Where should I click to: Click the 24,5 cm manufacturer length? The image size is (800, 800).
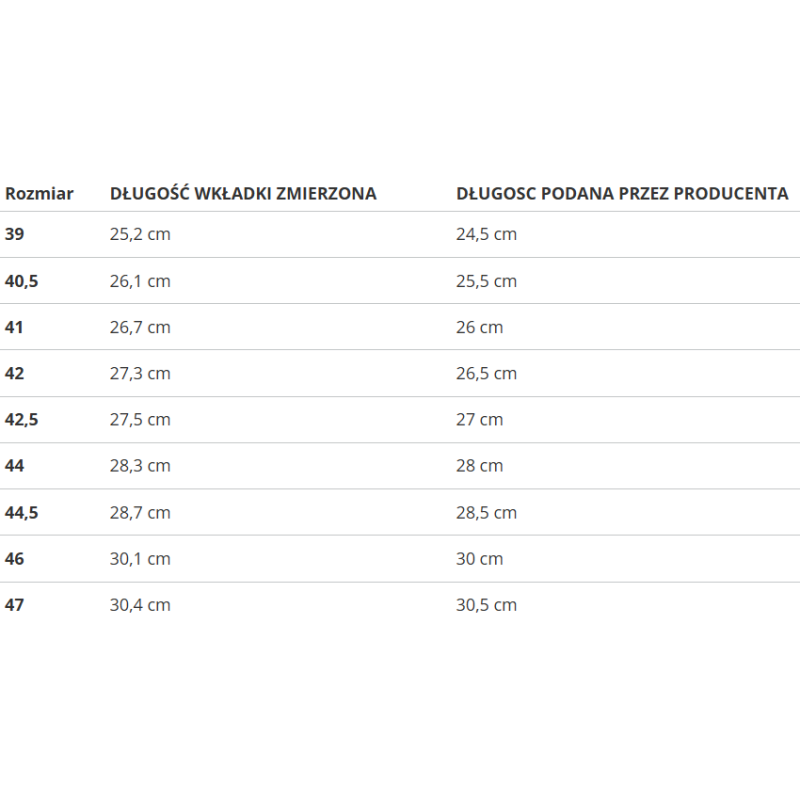486,234
